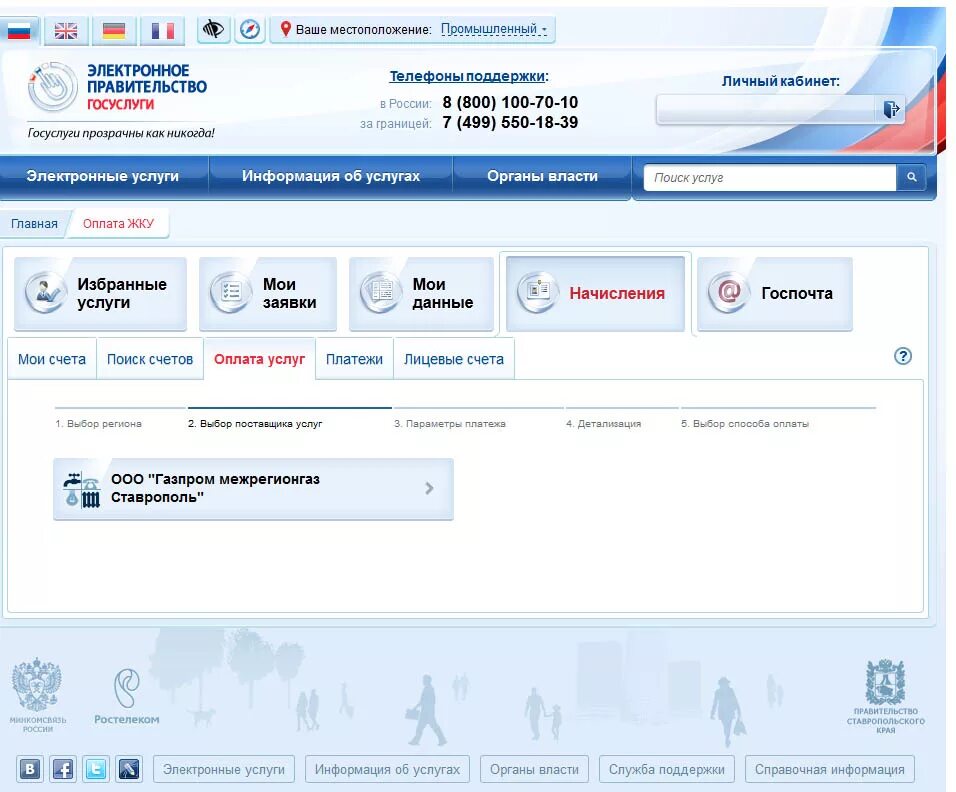Open the Мои данные tile

[x=421, y=294]
